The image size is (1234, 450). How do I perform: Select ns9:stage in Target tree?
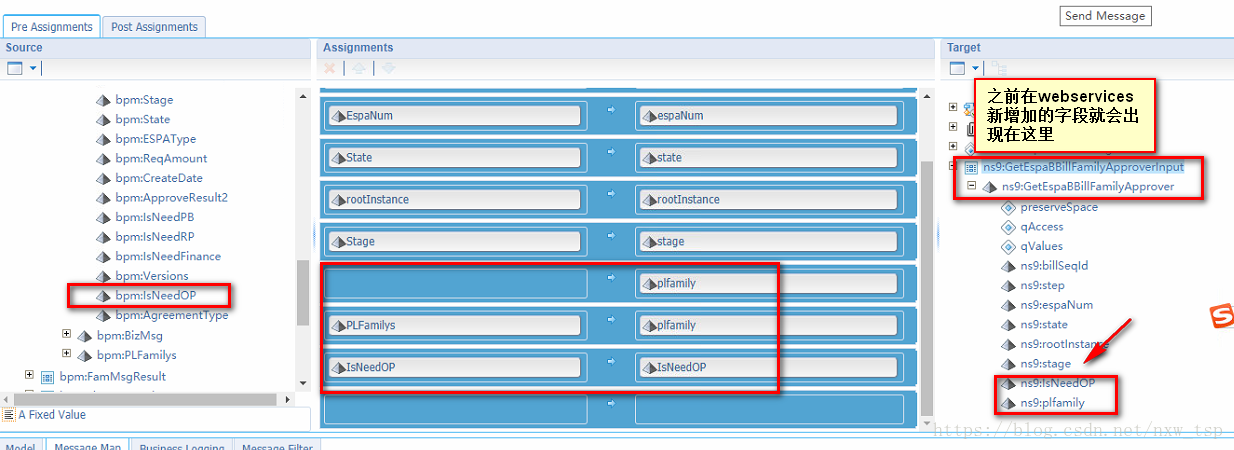1045,364
